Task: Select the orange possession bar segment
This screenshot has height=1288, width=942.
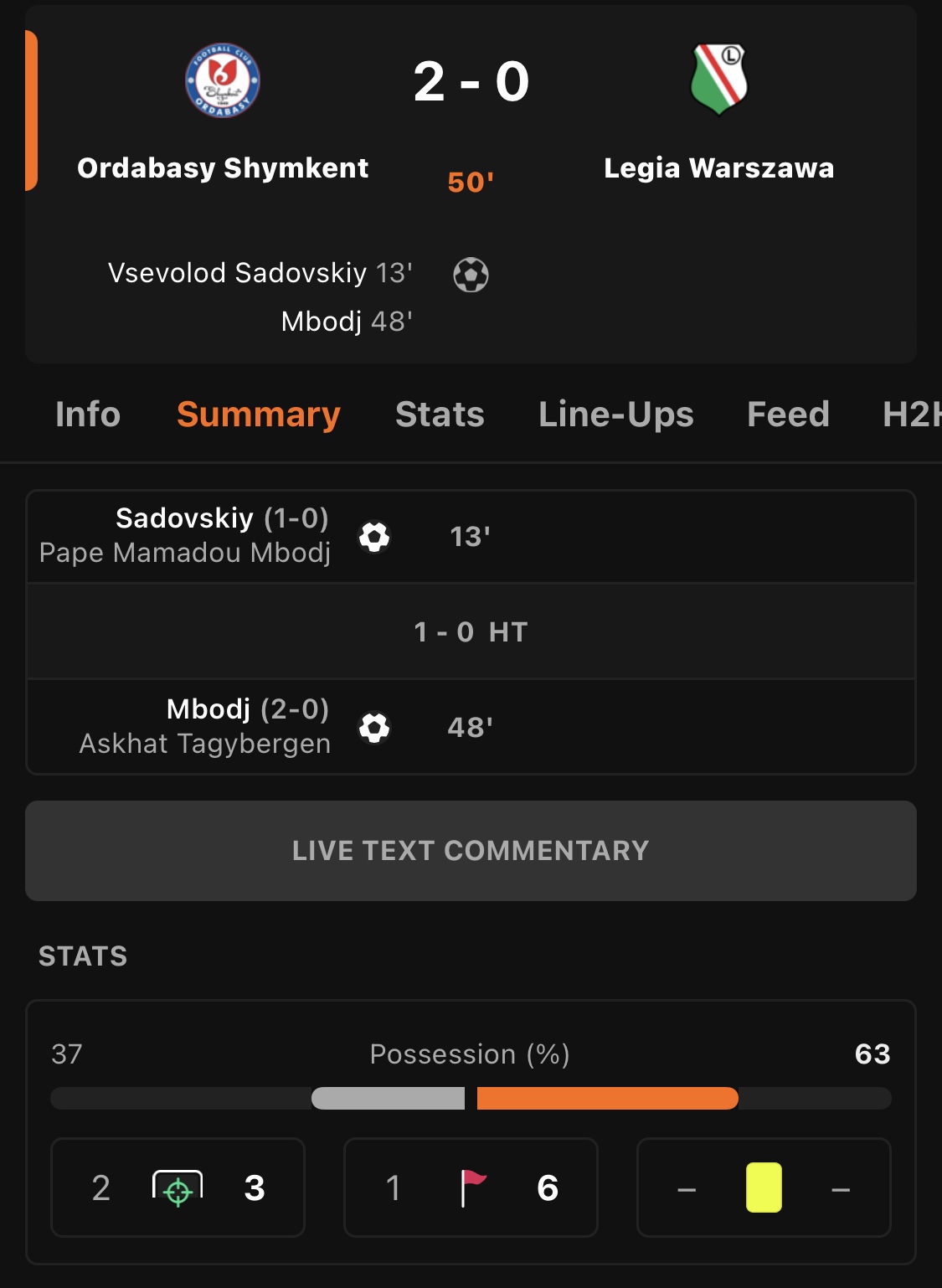Action: tap(608, 1098)
